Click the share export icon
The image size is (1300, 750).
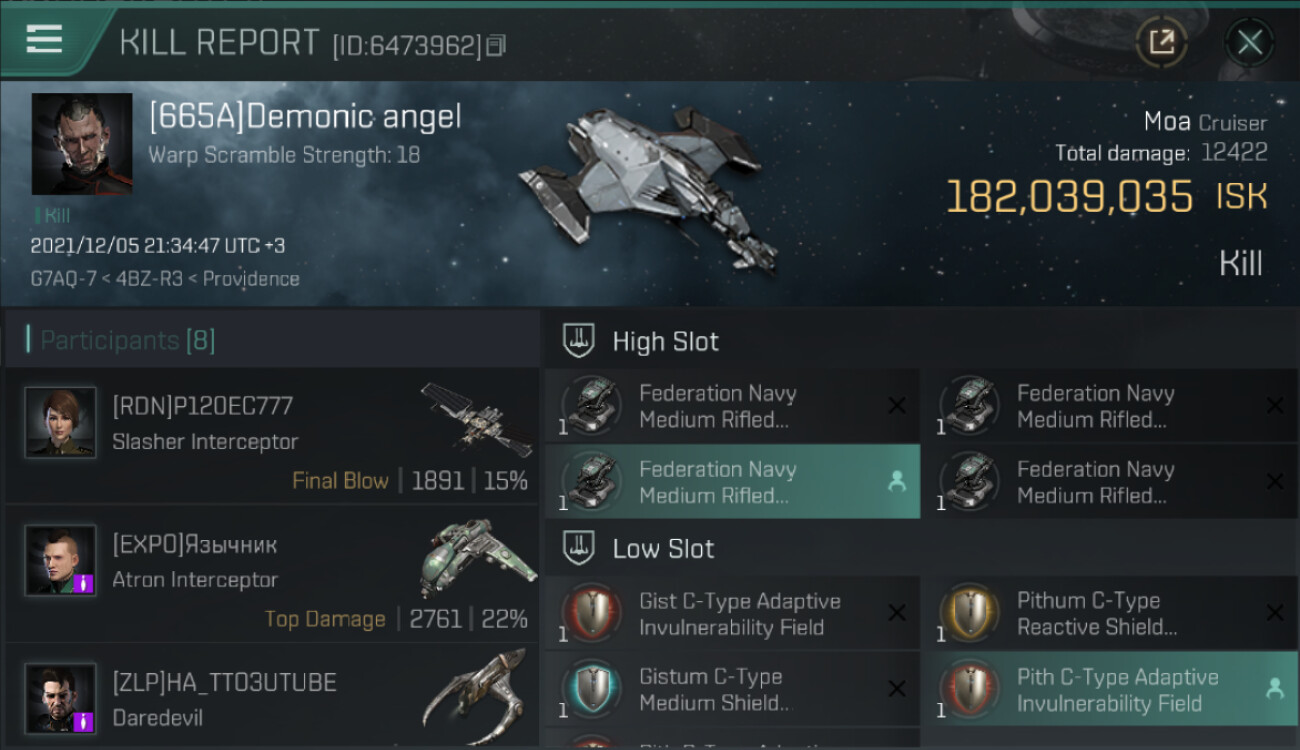(1161, 42)
